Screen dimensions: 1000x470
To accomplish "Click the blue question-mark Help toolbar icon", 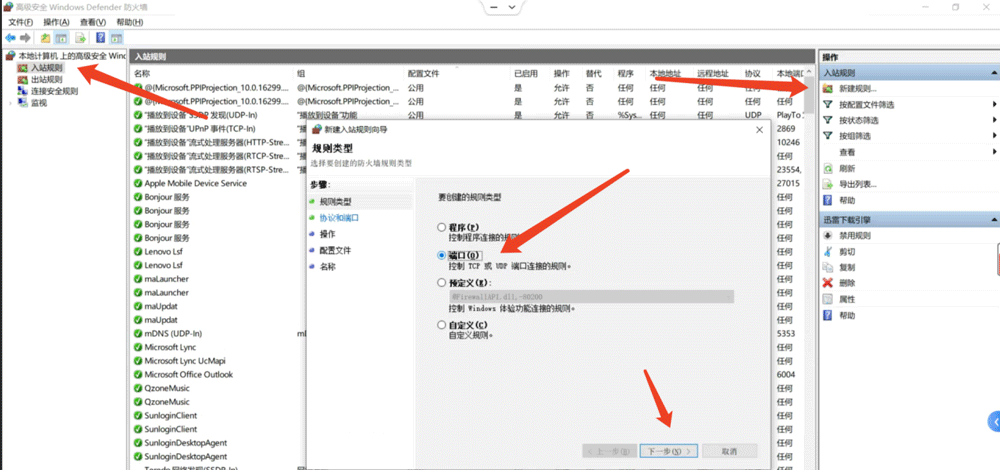I will pyautogui.click(x=100, y=38).
